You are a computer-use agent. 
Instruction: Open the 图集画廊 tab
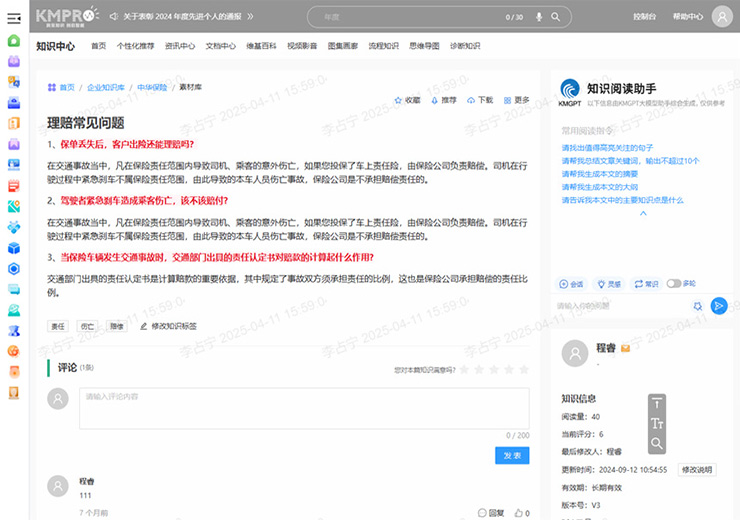coord(343,46)
